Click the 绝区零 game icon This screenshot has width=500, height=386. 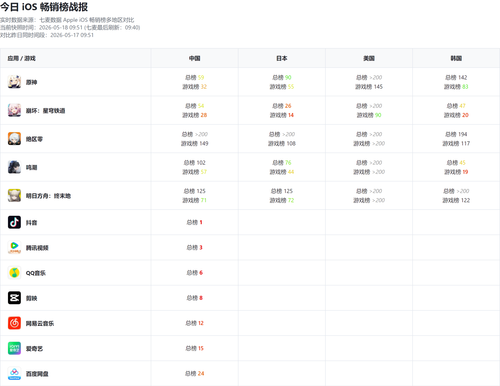tap(14, 139)
